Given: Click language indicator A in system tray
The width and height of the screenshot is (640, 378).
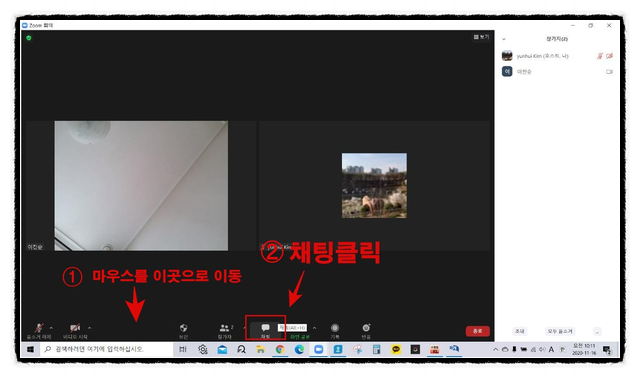Looking at the screenshot, I should click(551, 349).
